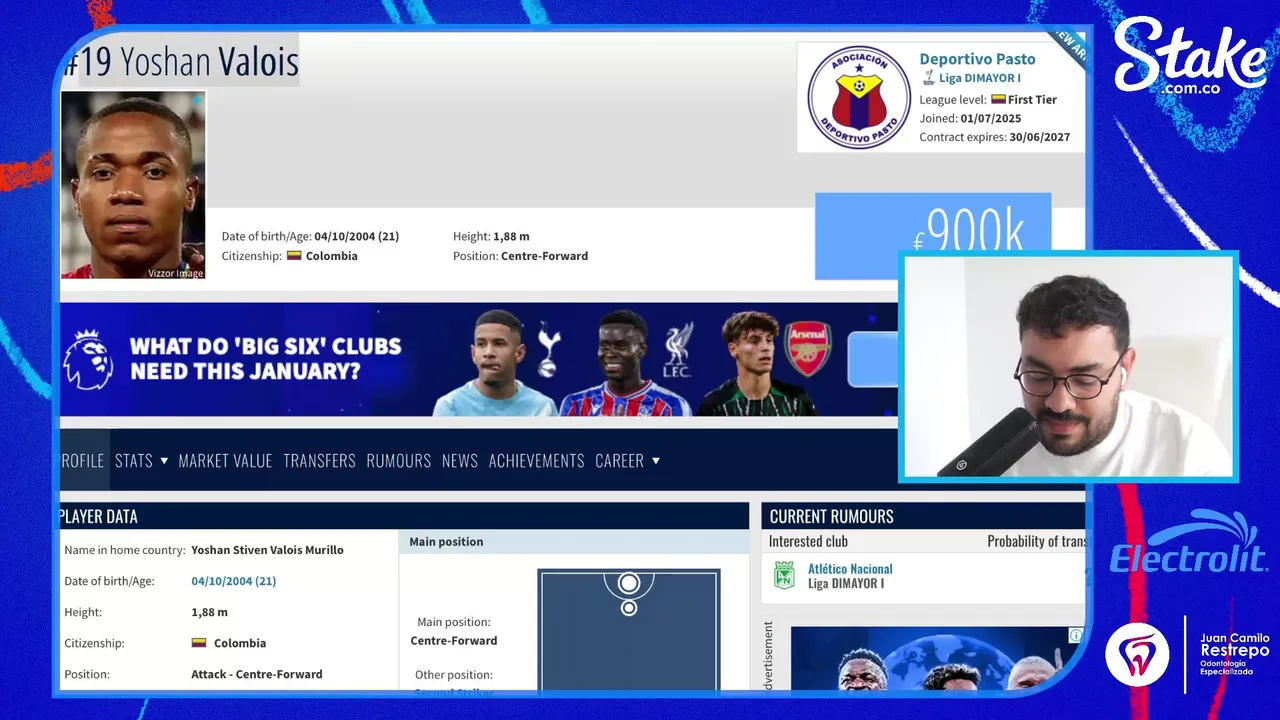Select the contract expiry date 30/06/2027

1039,137
